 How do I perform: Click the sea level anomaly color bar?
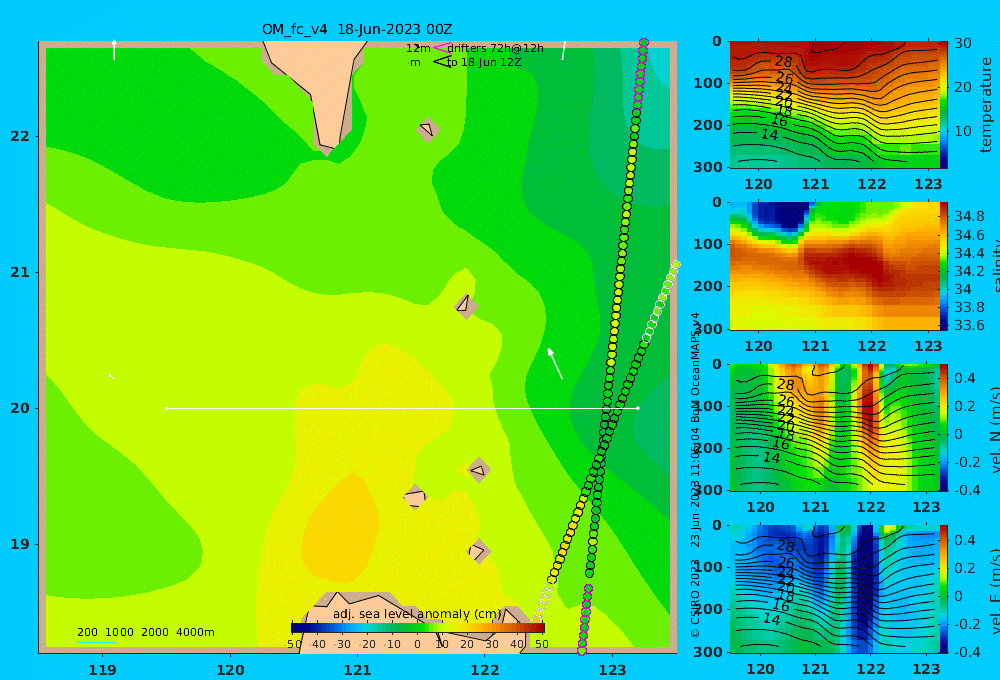[418, 628]
